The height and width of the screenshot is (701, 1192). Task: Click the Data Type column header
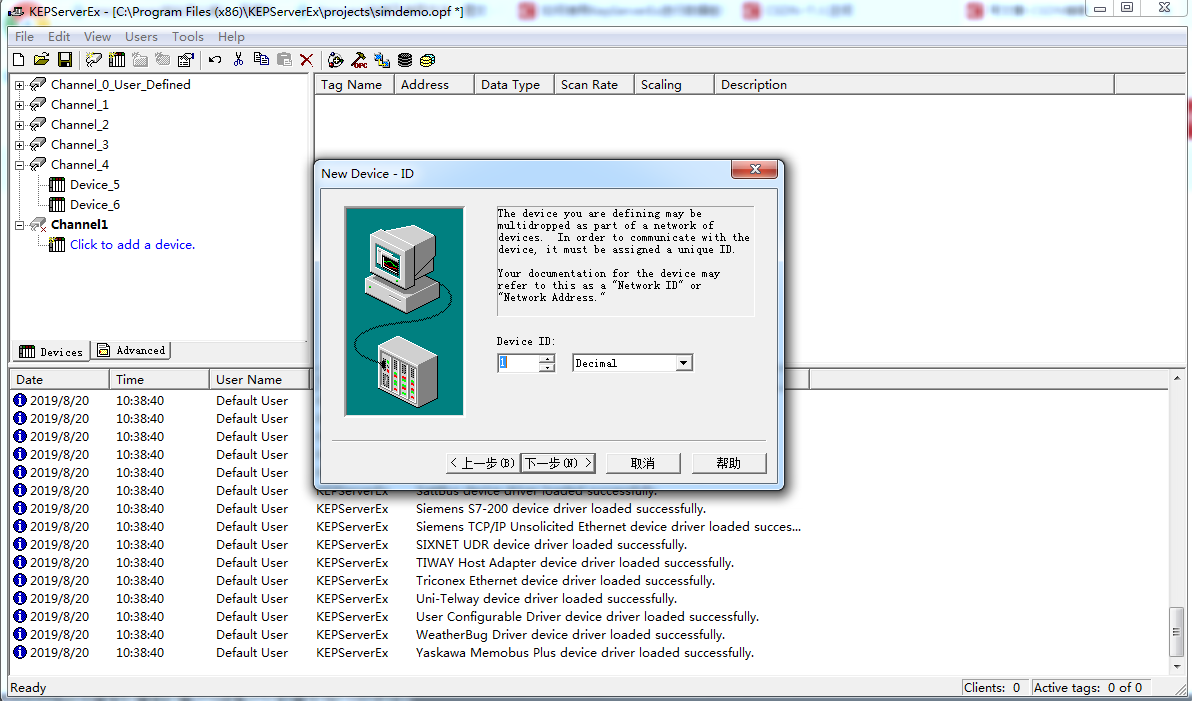pyautogui.click(x=514, y=84)
